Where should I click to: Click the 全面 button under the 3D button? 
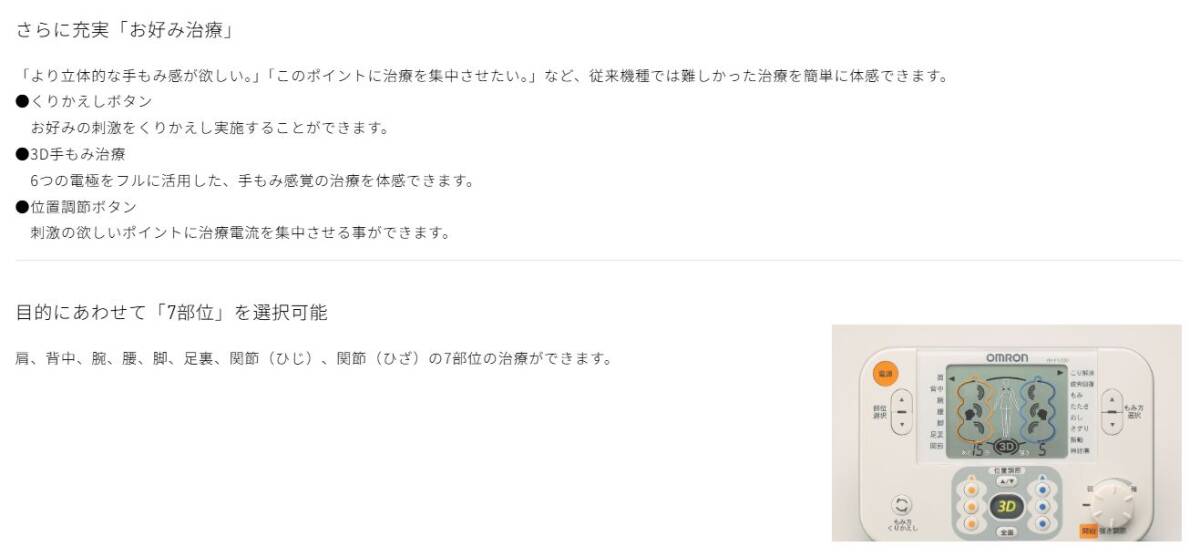(x=1006, y=532)
